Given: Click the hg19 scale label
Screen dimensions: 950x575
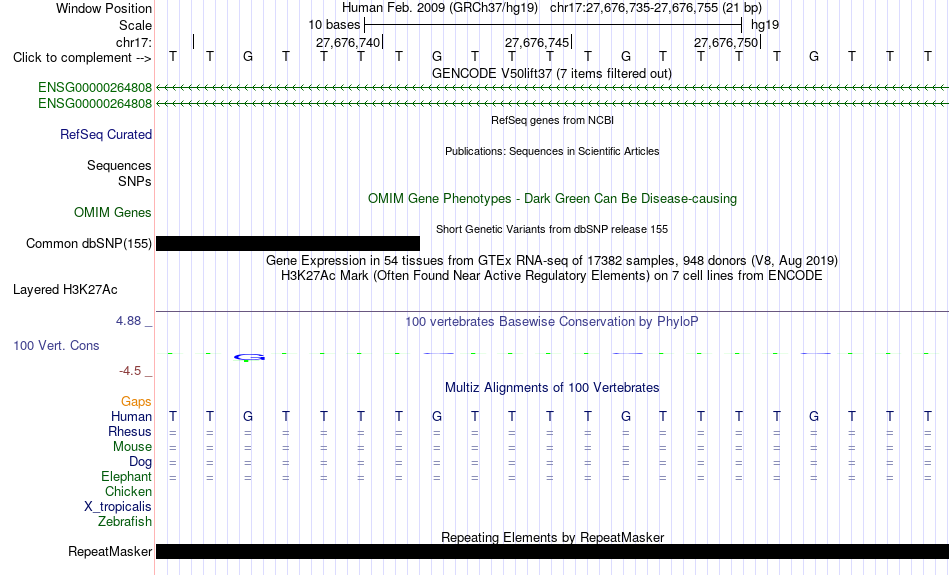Looking at the screenshot, I should click(x=765, y=25).
